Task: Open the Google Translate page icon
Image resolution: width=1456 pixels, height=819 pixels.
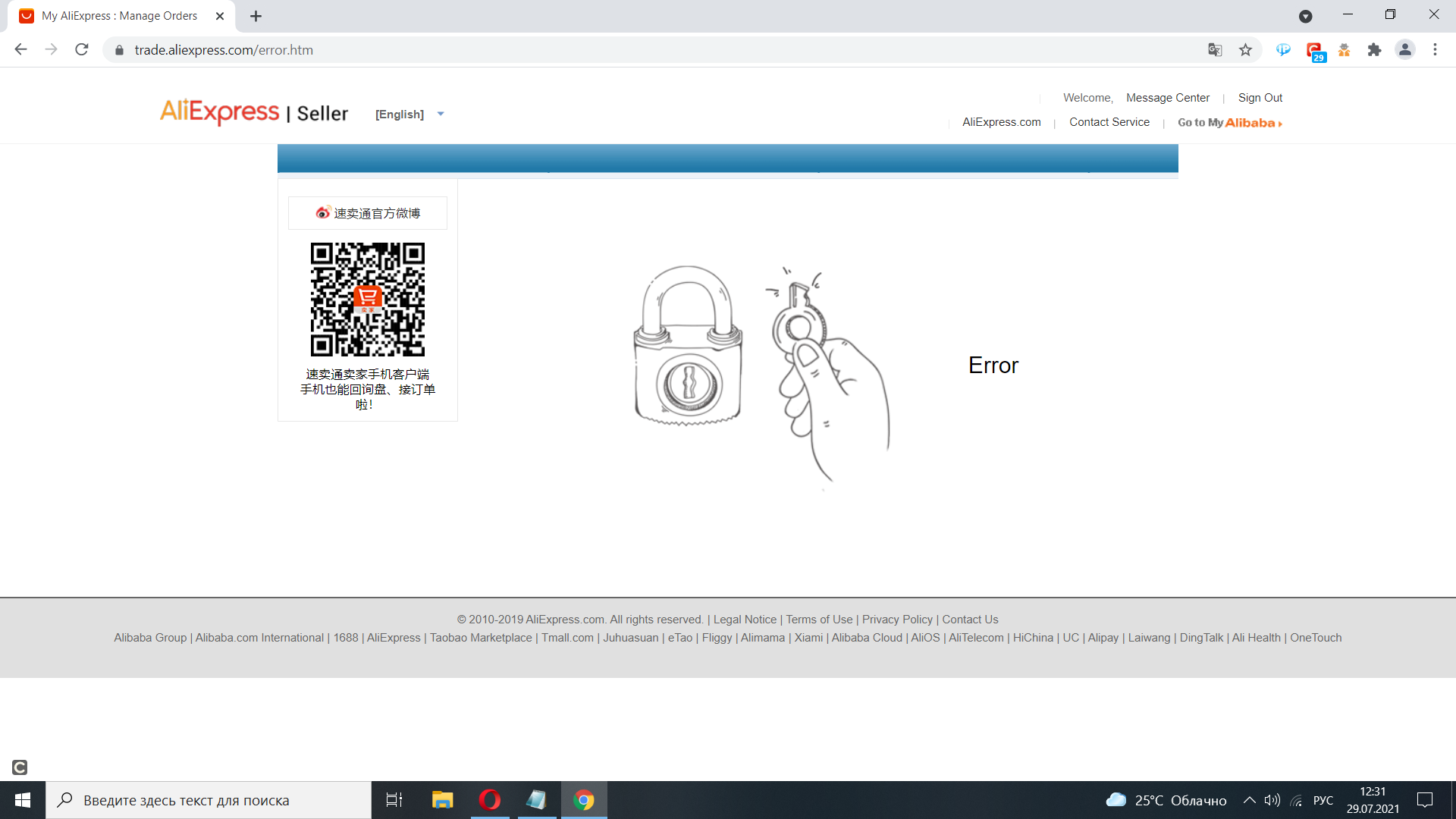Action: (x=1215, y=50)
